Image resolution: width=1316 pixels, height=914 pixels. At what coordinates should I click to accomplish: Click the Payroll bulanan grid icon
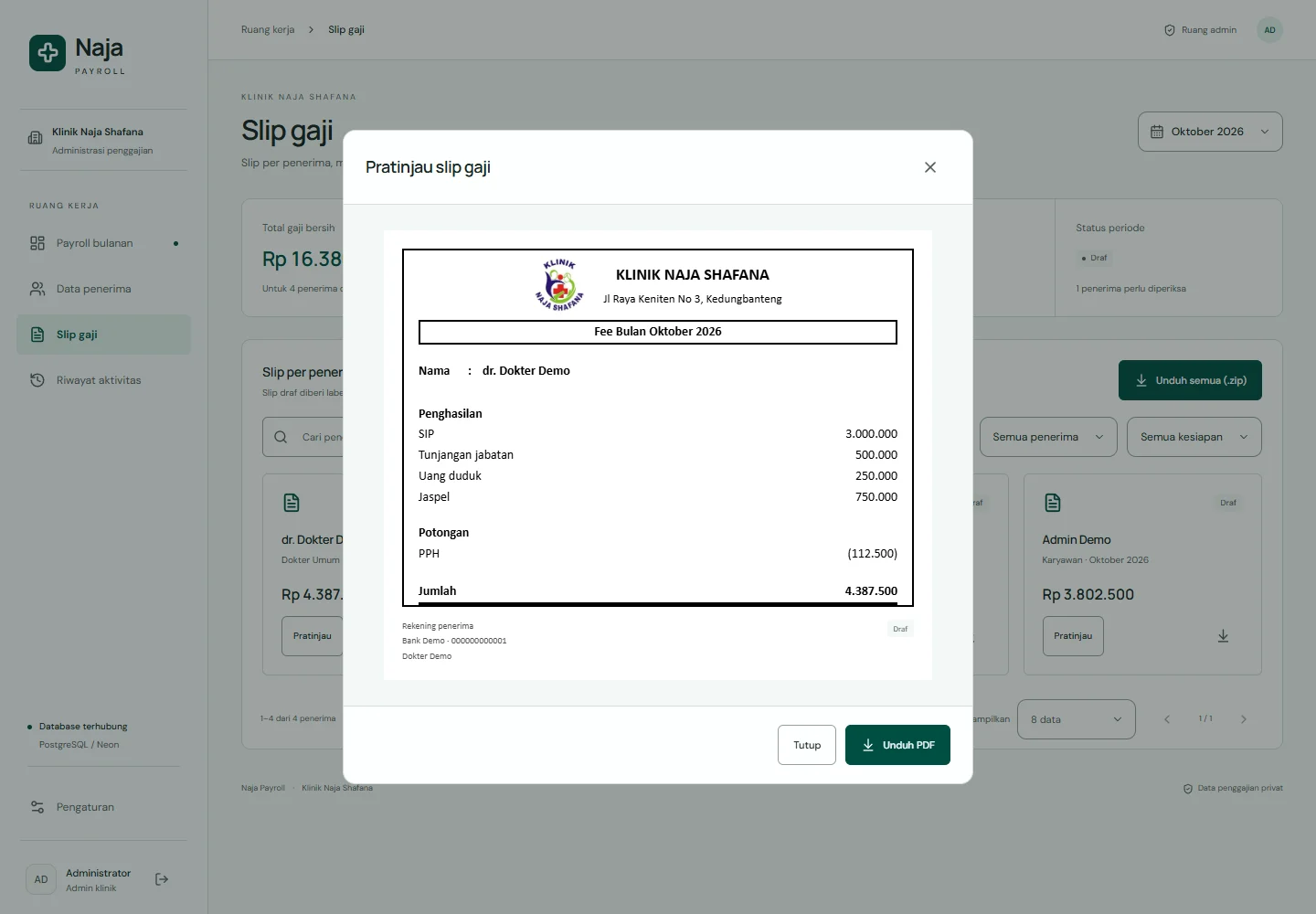pyautogui.click(x=37, y=243)
